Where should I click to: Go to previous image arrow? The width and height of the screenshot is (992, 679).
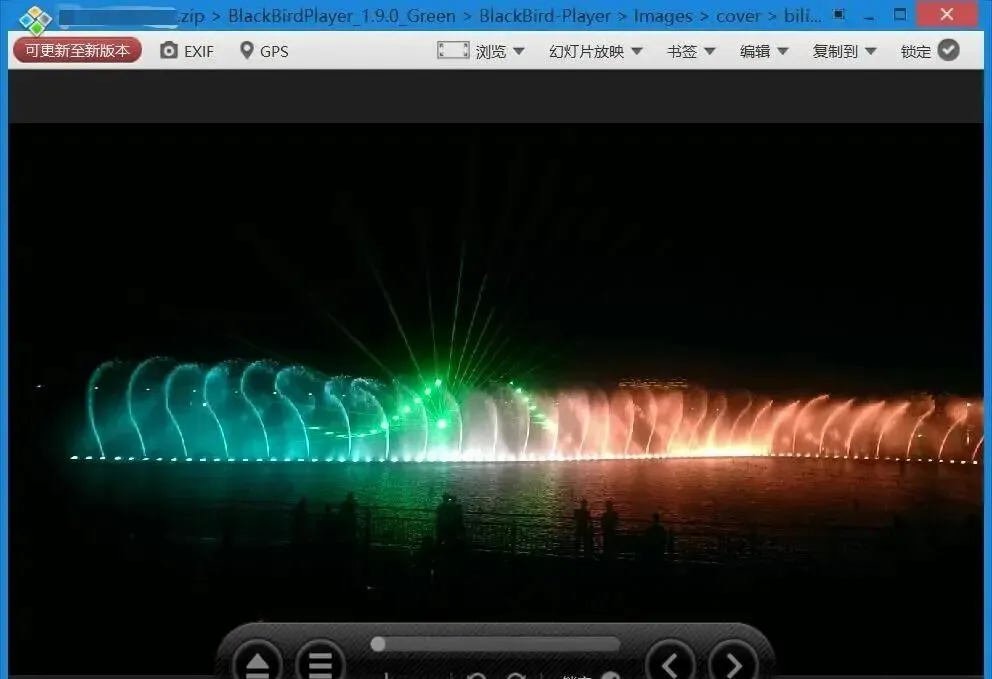(671, 661)
